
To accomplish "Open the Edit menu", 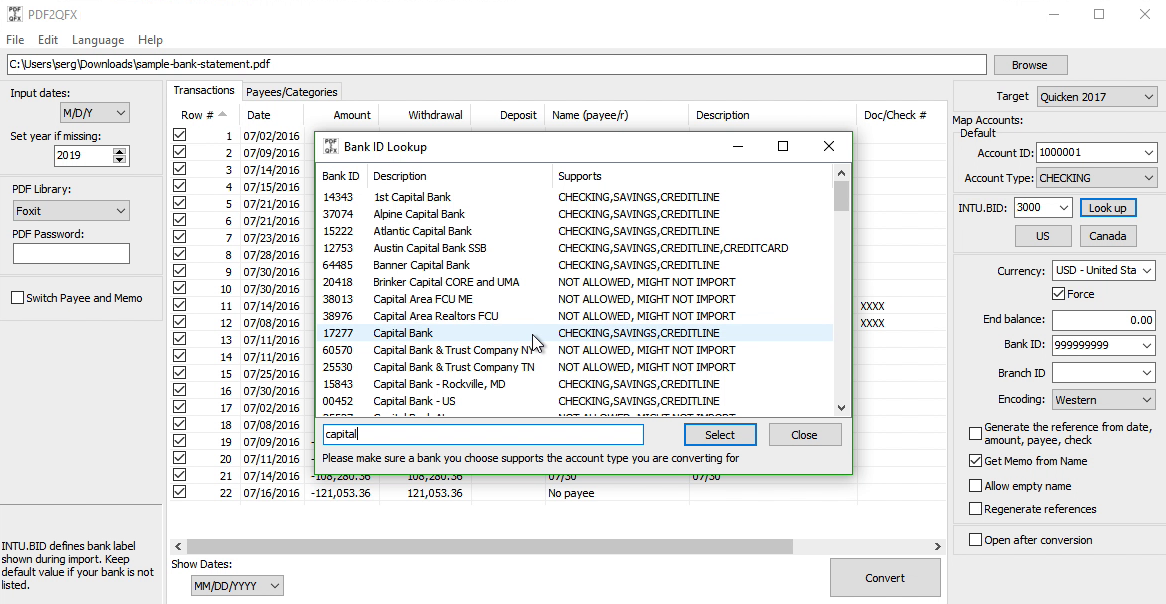I will tap(48, 39).
